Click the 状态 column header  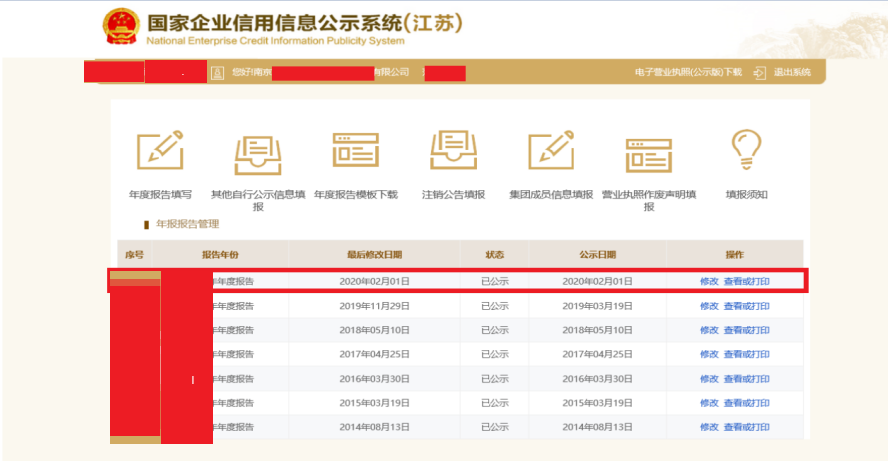point(494,254)
